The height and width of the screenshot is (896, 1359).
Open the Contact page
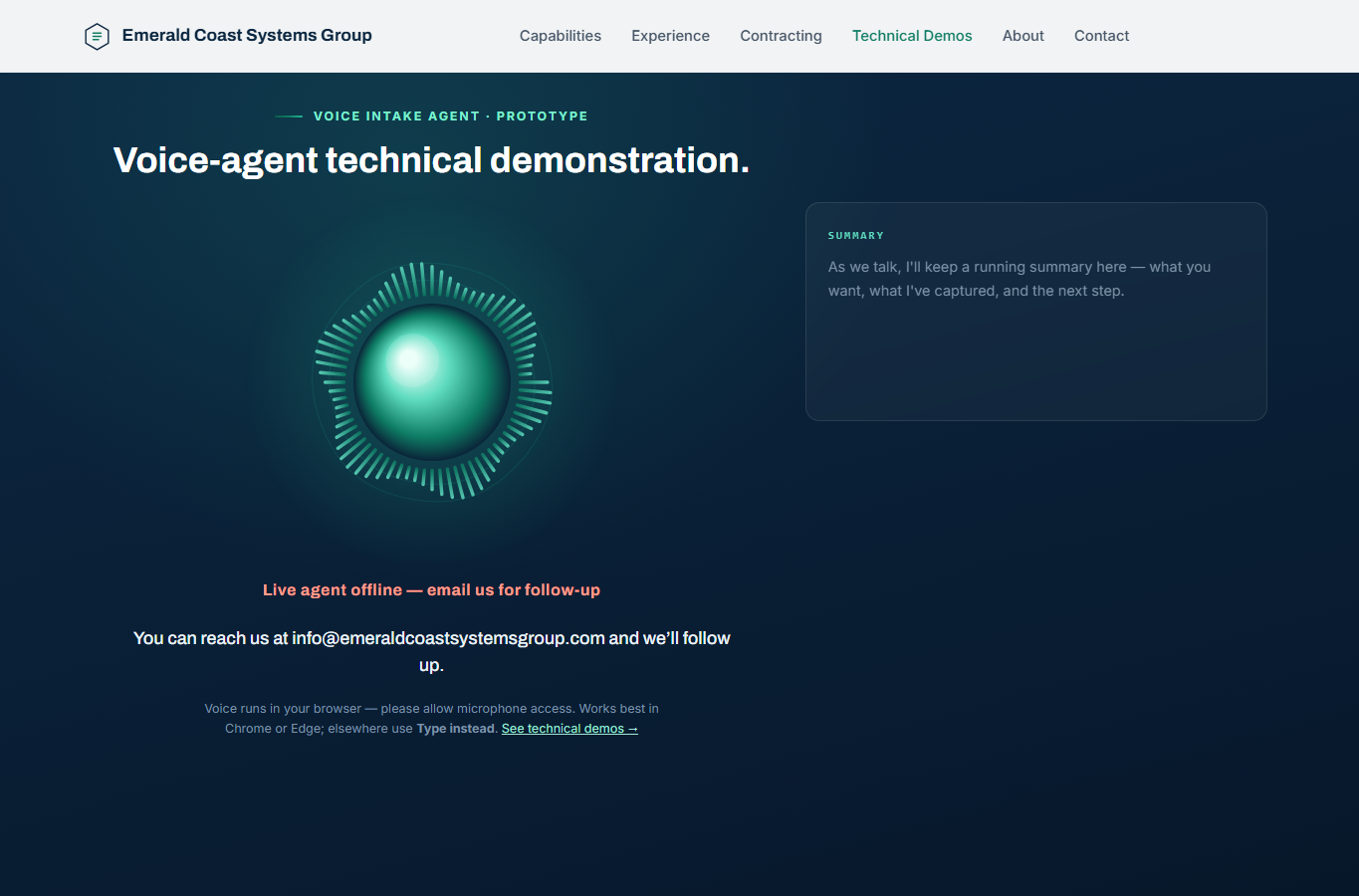(1101, 36)
